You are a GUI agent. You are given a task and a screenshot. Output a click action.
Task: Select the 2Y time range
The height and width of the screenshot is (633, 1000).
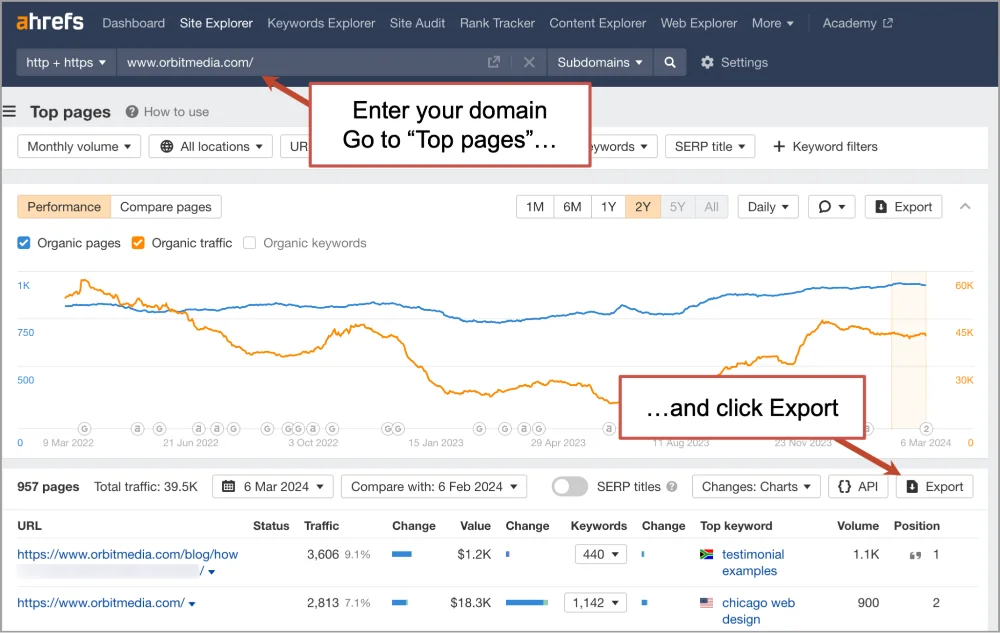click(x=643, y=207)
